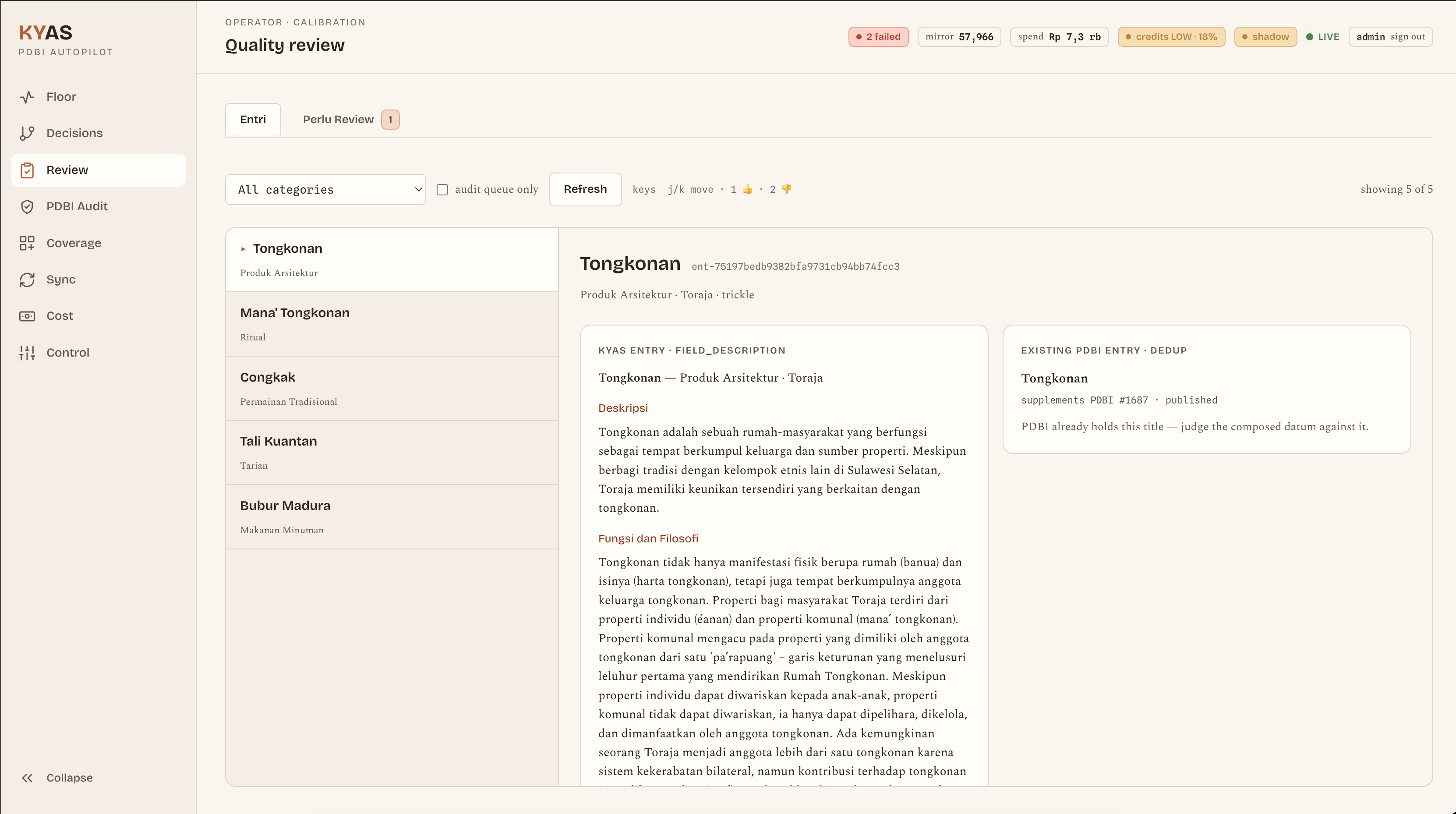Screen dimensions: 1456x814
Task: Select the Entri tab
Action: tap(253, 119)
